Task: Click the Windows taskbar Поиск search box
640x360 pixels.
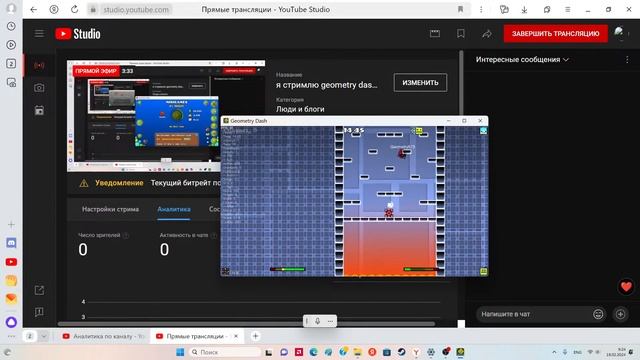Action: click(225, 352)
